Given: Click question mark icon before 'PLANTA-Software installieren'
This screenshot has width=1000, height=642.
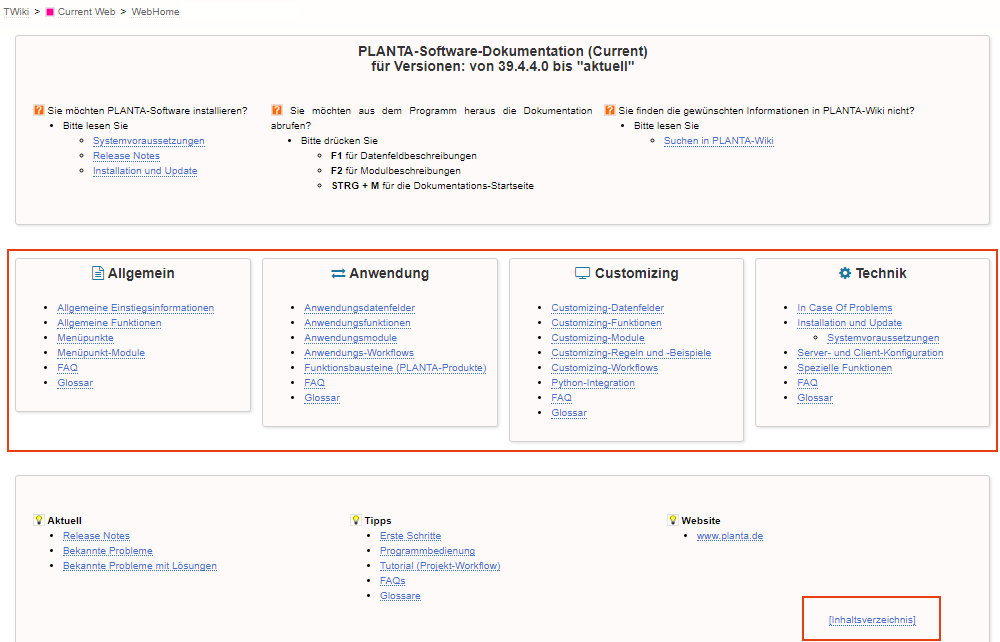Looking at the screenshot, I should pos(38,111).
